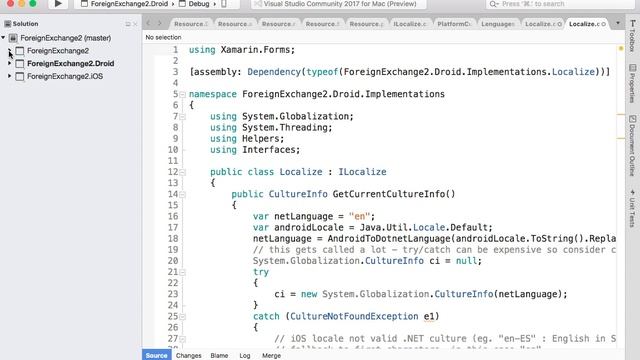
Task: Select the device target icon in toolbar
Action: point(224,4)
